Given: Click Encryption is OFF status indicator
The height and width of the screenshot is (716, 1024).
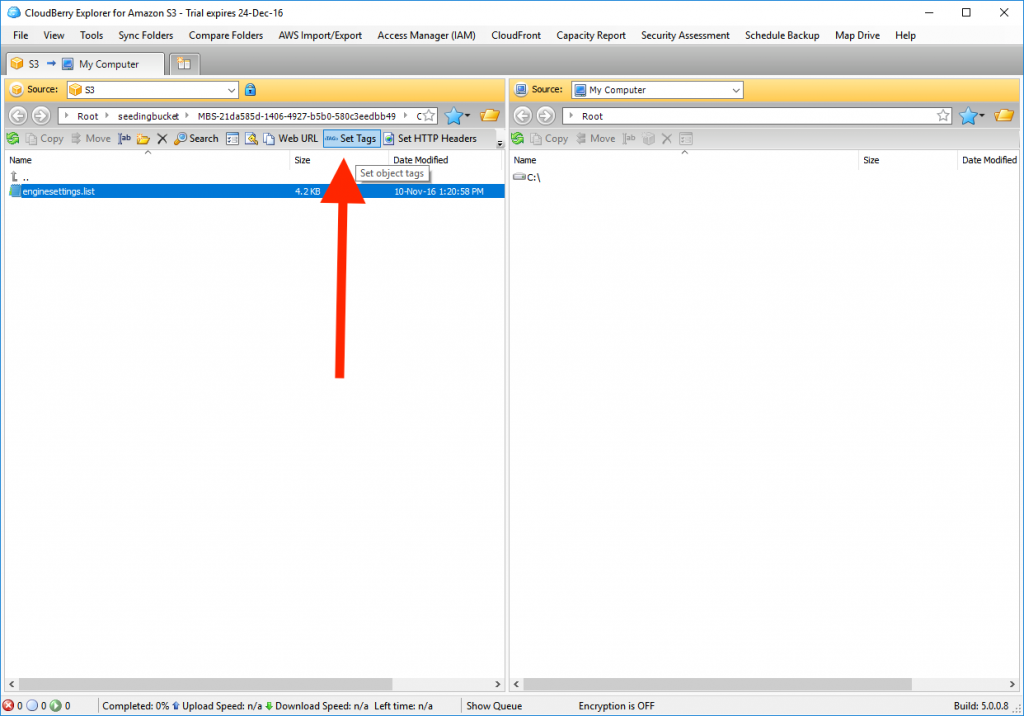Looking at the screenshot, I should [x=616, y=705].
